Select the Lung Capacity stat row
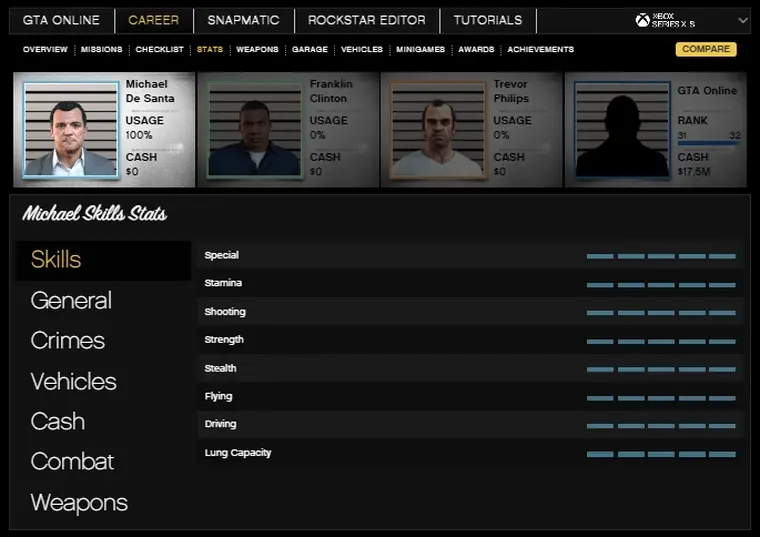The image size is (760, 537). (470, 453)
